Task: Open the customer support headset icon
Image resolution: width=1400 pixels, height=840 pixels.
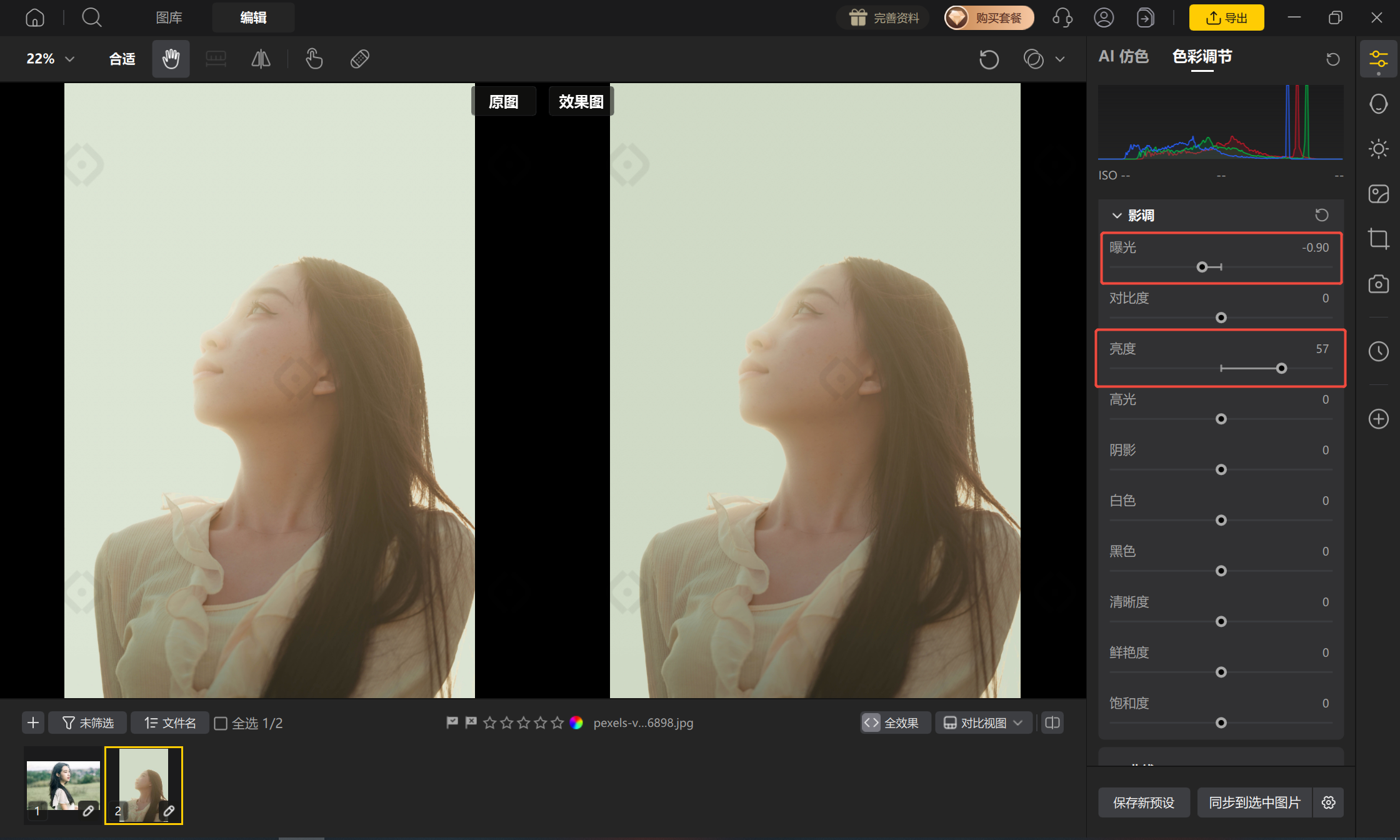Action: (1062, 17)
